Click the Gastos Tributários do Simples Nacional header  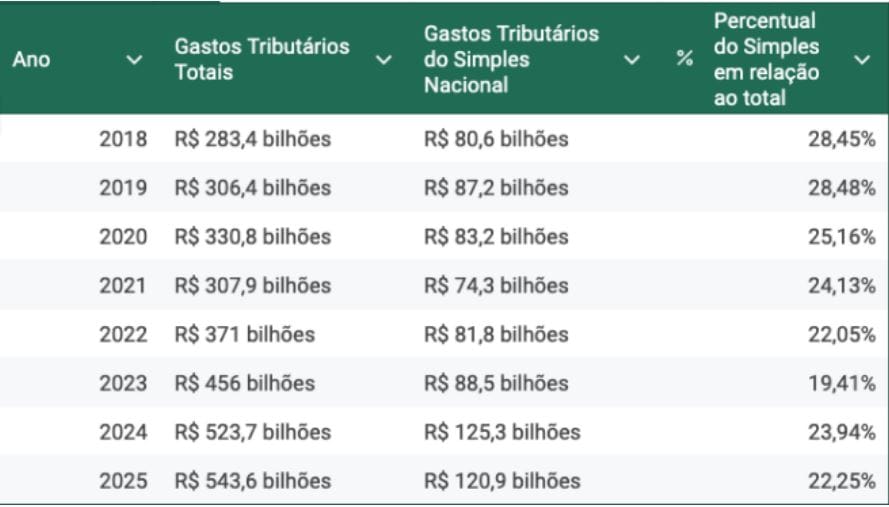click(511, 60)
